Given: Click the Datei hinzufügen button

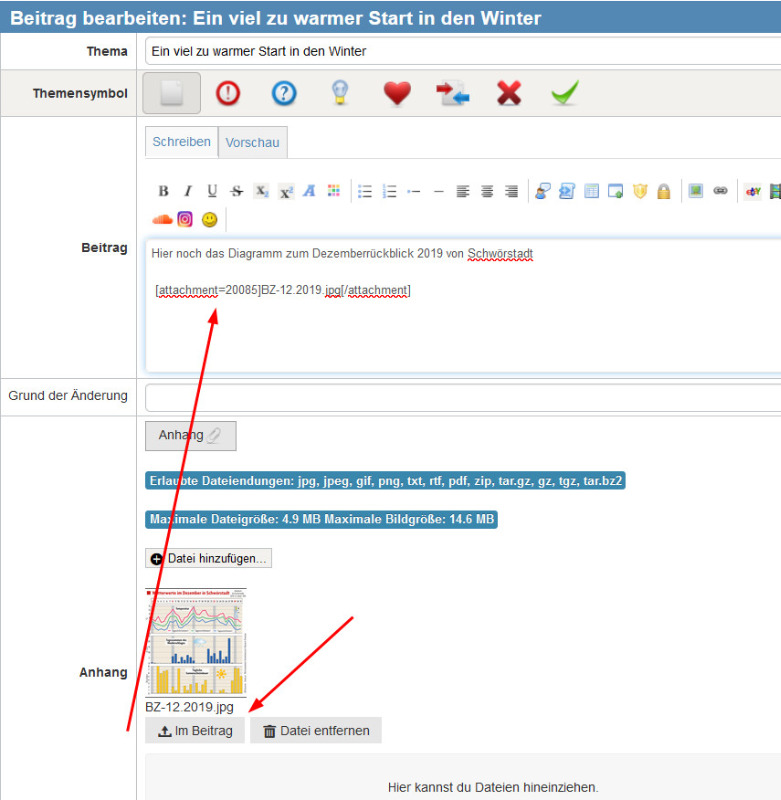Looking at the screenshot, I should tap(208, 558).
